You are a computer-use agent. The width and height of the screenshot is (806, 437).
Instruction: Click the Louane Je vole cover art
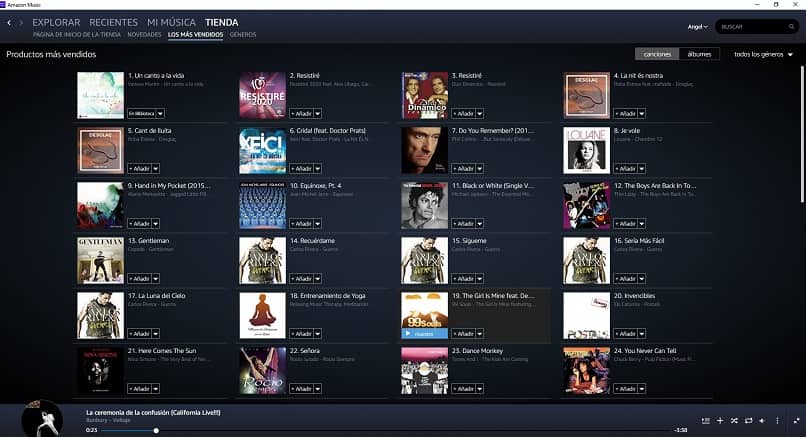[587, 150]
